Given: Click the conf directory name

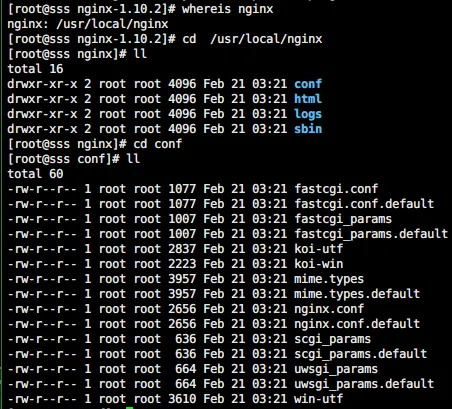Looking at the screenshot, I should (x=308, y=84).
